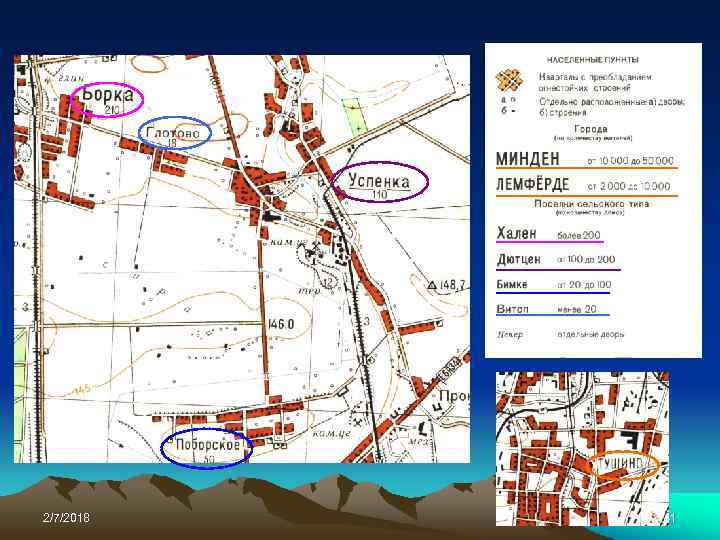This screenshot has height=540, width=720.
Task: Click the НАСЕЛЕННЫЕ ПУНКТЫ legend heading
Action: (x=592, y=60)
